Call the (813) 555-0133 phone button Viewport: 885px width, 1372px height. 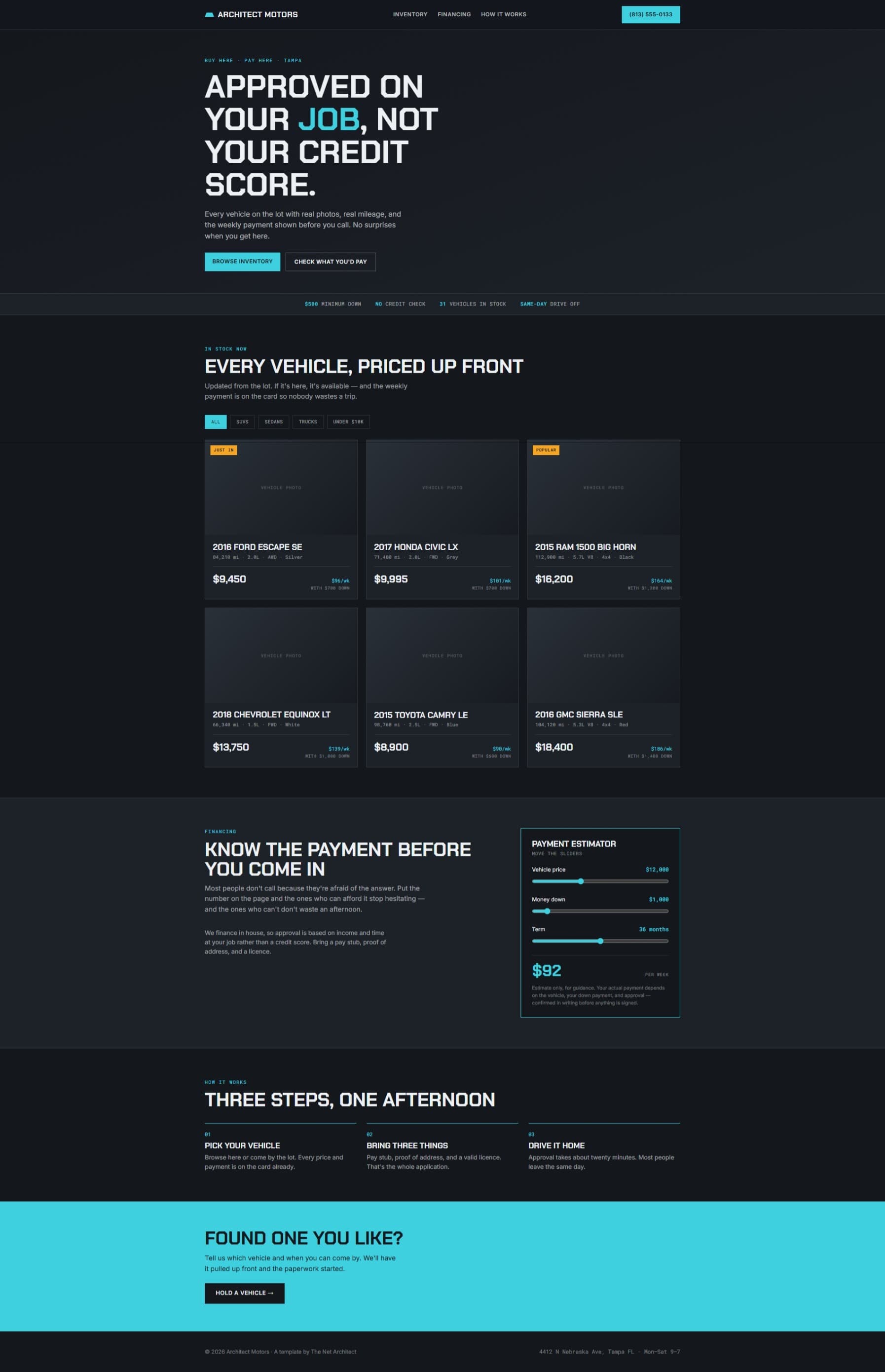point(651,14)
